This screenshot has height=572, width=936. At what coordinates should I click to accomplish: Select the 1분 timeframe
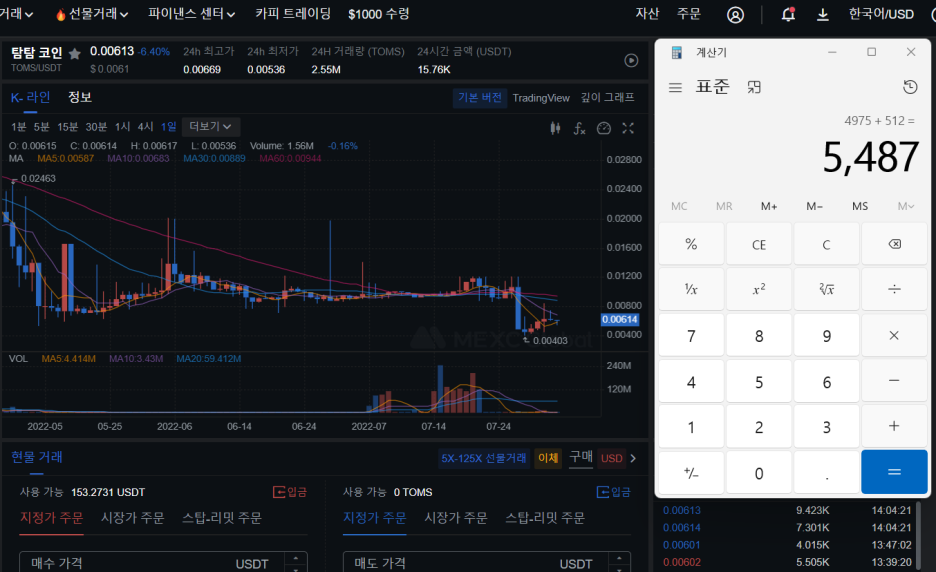pyautogui.click(x=19, y=127)
